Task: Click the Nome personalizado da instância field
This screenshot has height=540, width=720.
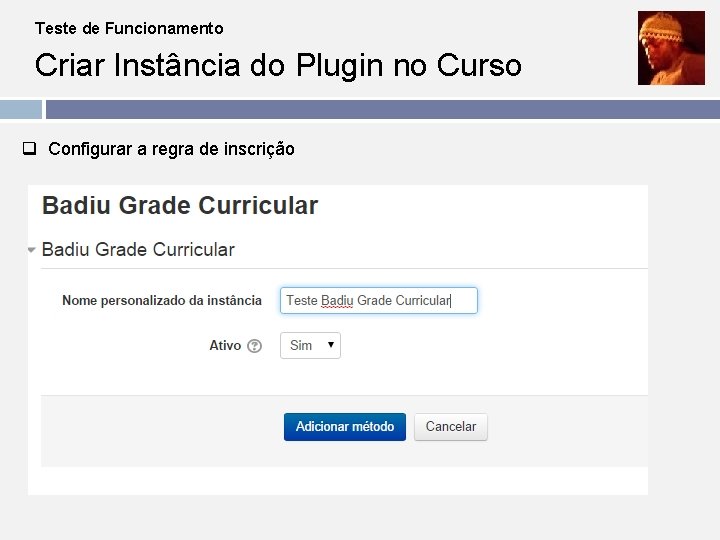Action: point(378,300)
